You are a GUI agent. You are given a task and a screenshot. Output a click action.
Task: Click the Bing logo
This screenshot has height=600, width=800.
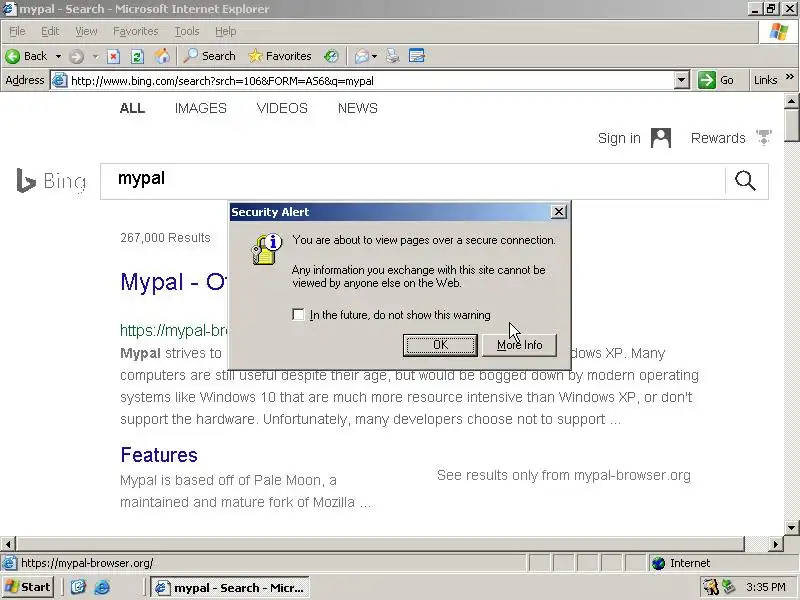pyautogui.click(x=51, y=181)
